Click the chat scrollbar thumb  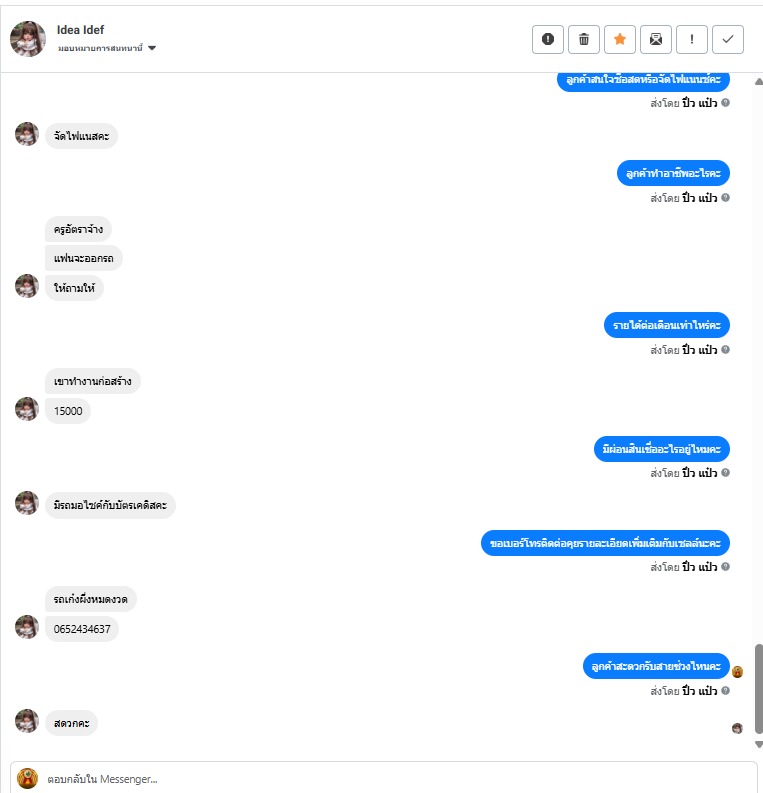[758, 689]
